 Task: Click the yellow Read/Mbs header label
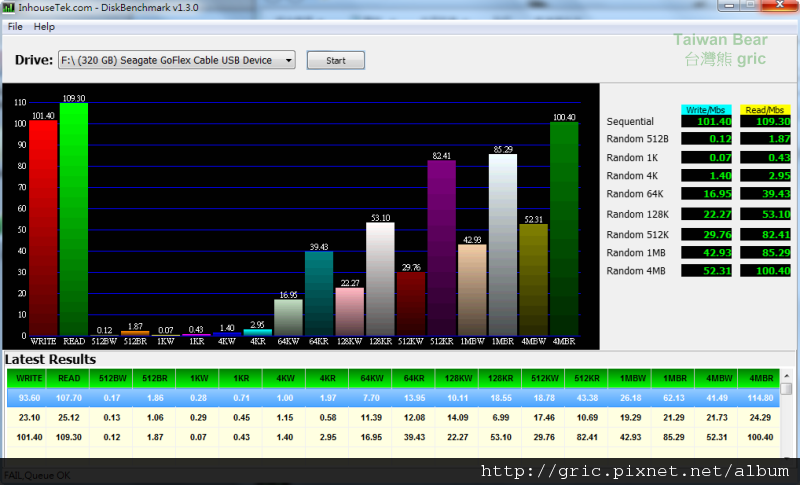click(765, 109)
